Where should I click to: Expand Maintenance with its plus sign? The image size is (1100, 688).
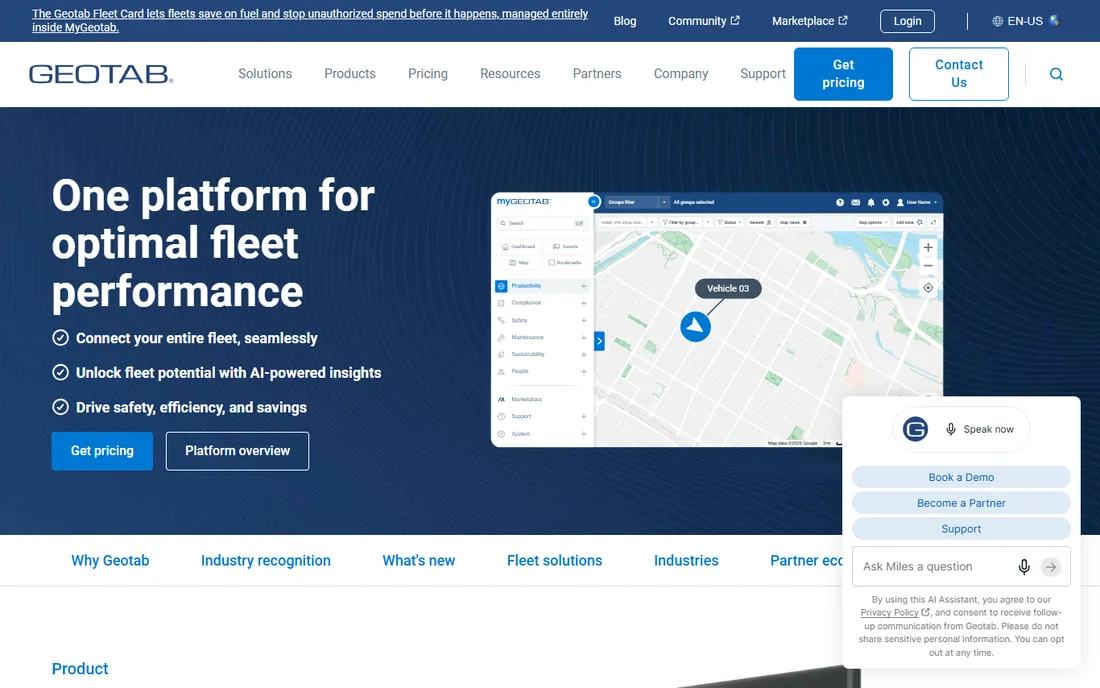tap(583, 337)
